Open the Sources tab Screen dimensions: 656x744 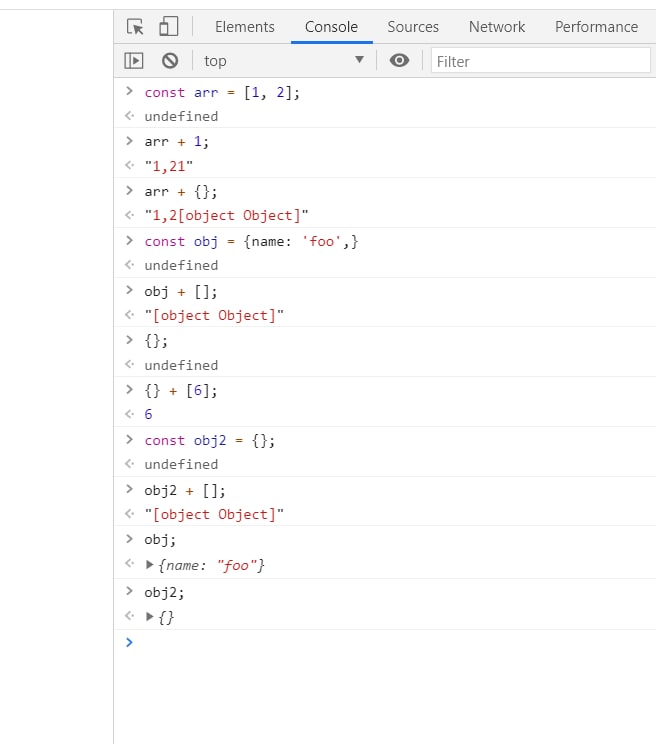tap(413, 27)
